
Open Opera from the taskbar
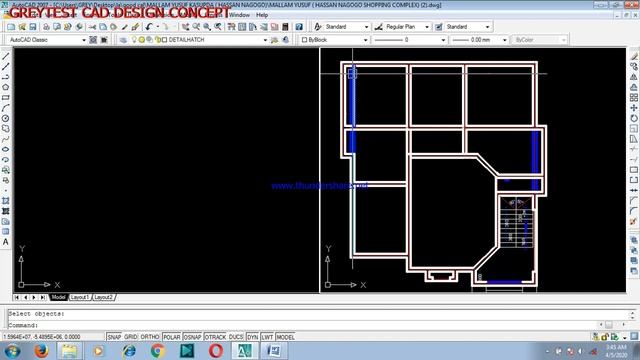point(216,351)
